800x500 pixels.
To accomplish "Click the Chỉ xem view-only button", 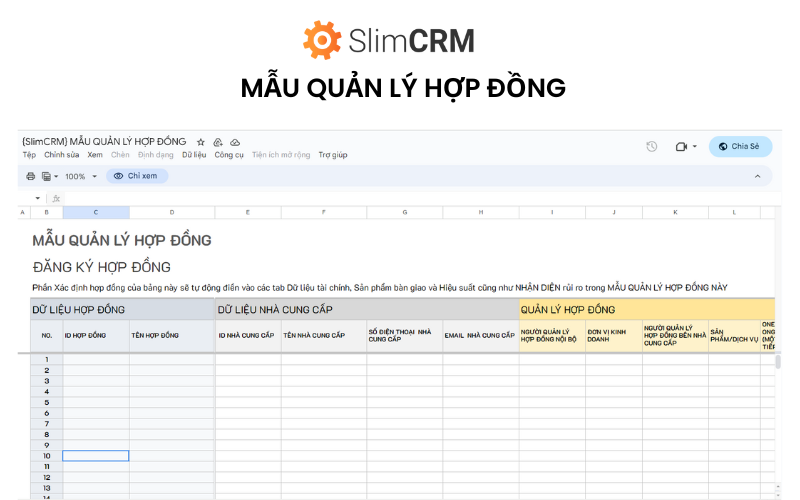I will [x=137, y=176].
